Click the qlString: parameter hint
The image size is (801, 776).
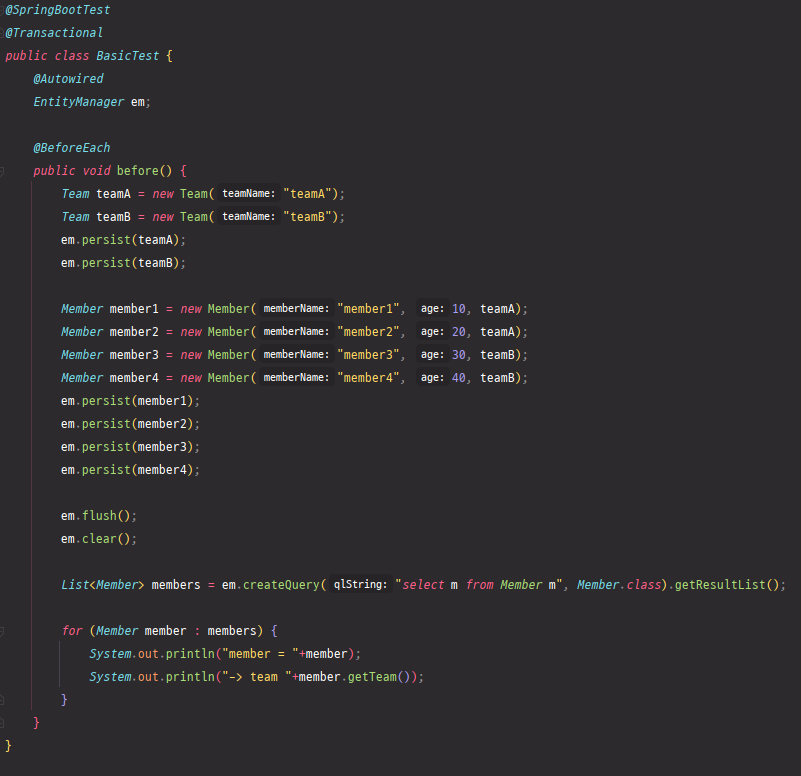[360, 584]
